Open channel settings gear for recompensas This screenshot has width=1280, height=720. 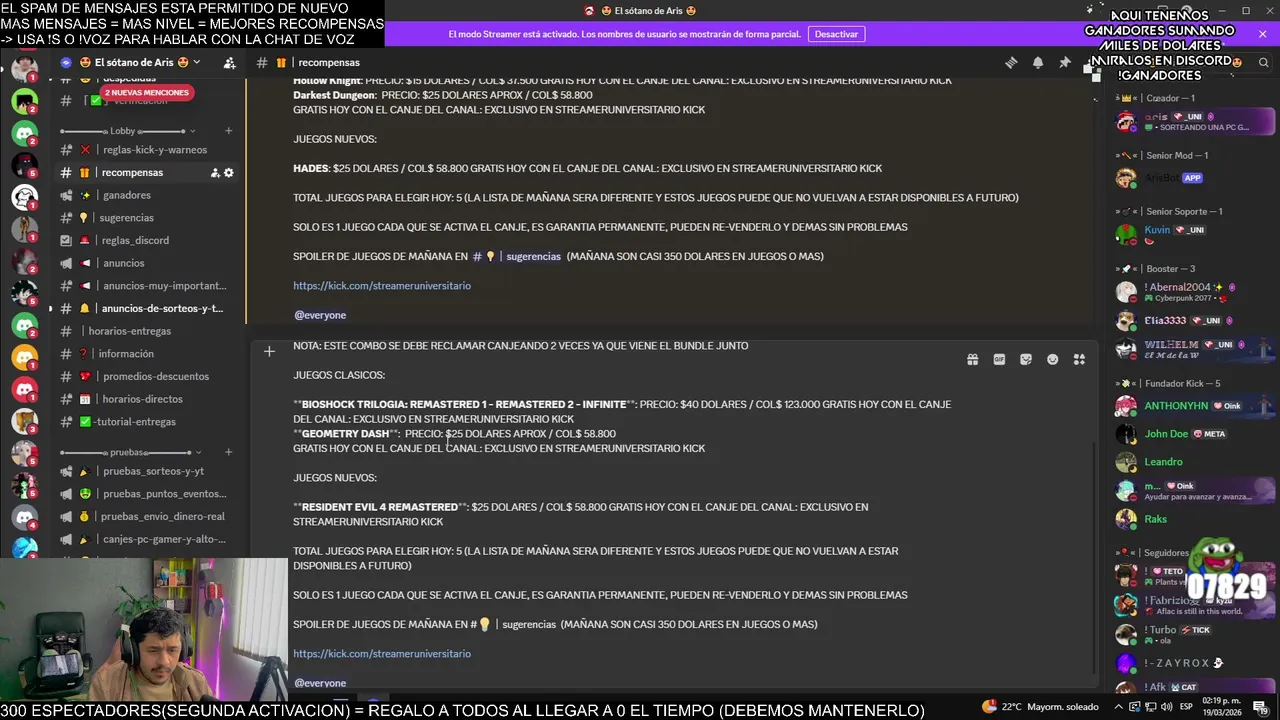click(229, 173)
